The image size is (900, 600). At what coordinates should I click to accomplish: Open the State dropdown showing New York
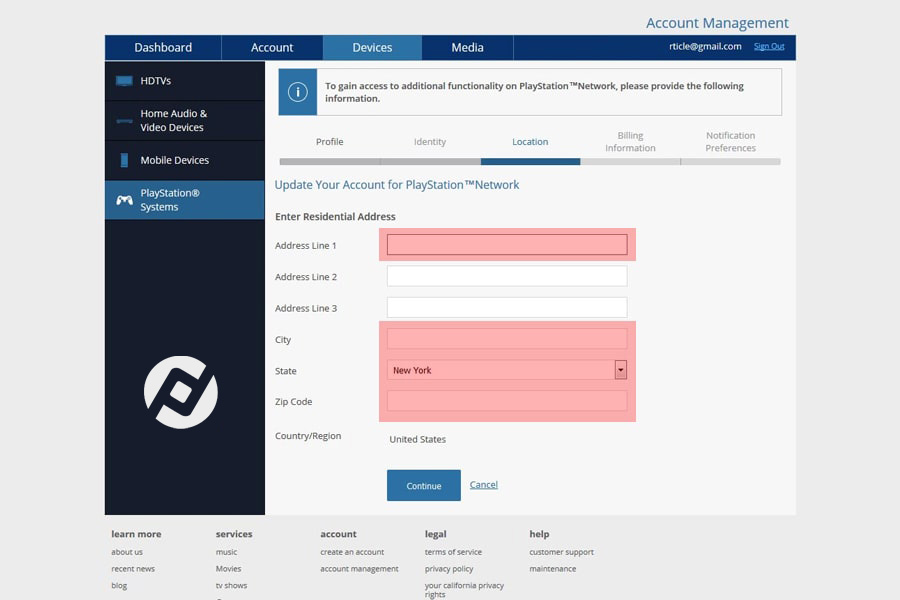[x=507, y=370]
